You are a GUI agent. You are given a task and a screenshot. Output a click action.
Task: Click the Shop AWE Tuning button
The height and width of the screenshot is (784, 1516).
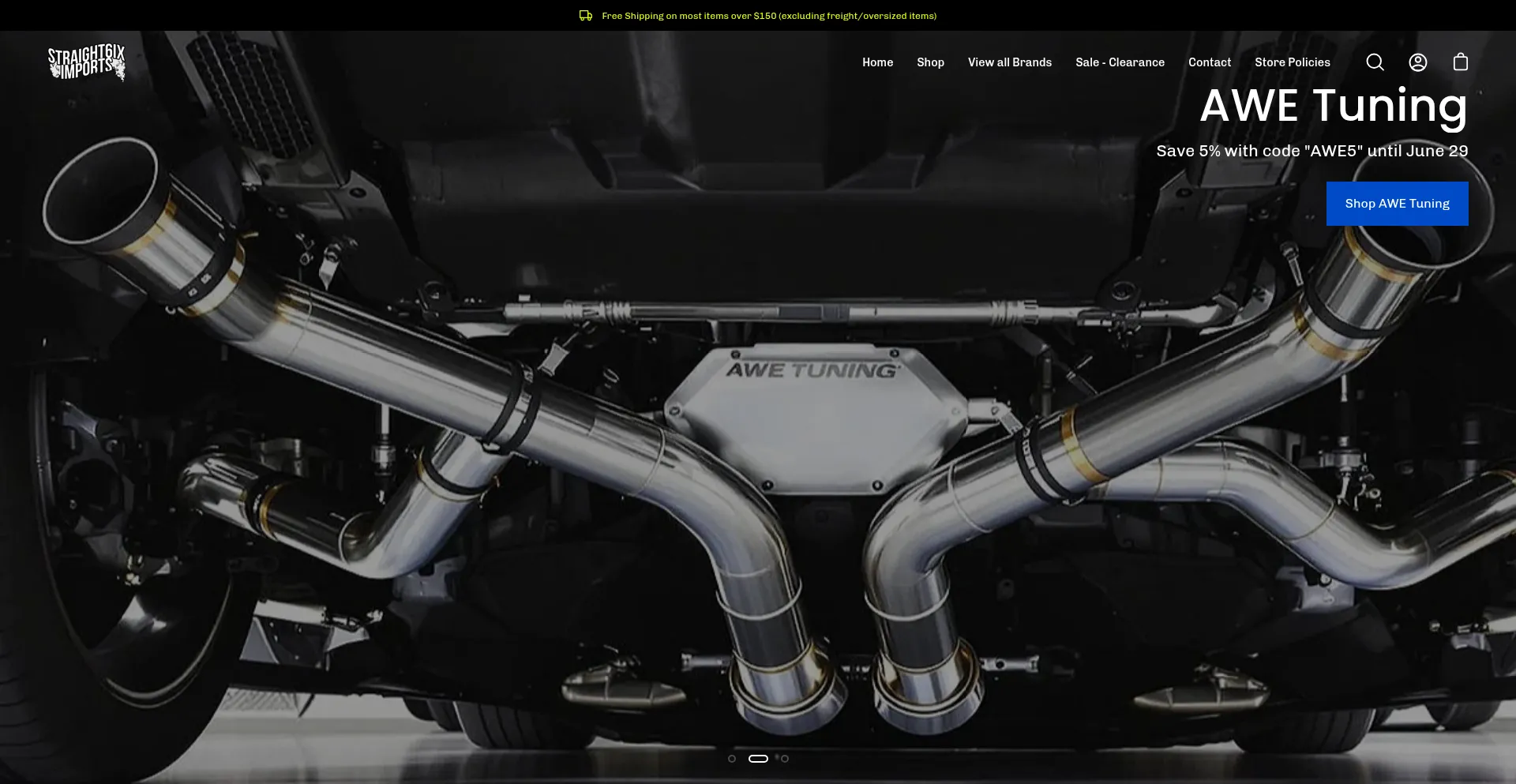1397,204
